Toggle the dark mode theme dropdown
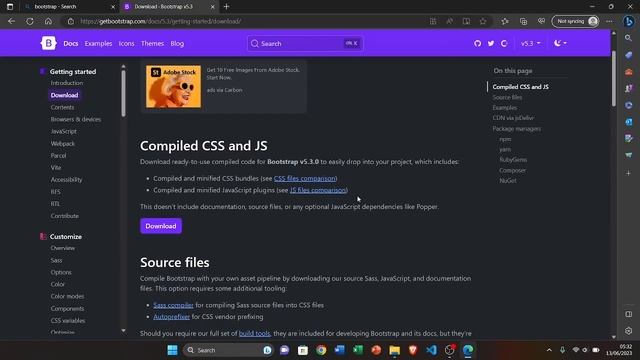The height and width of the screenshot is (360, 640). click(560, 43)
